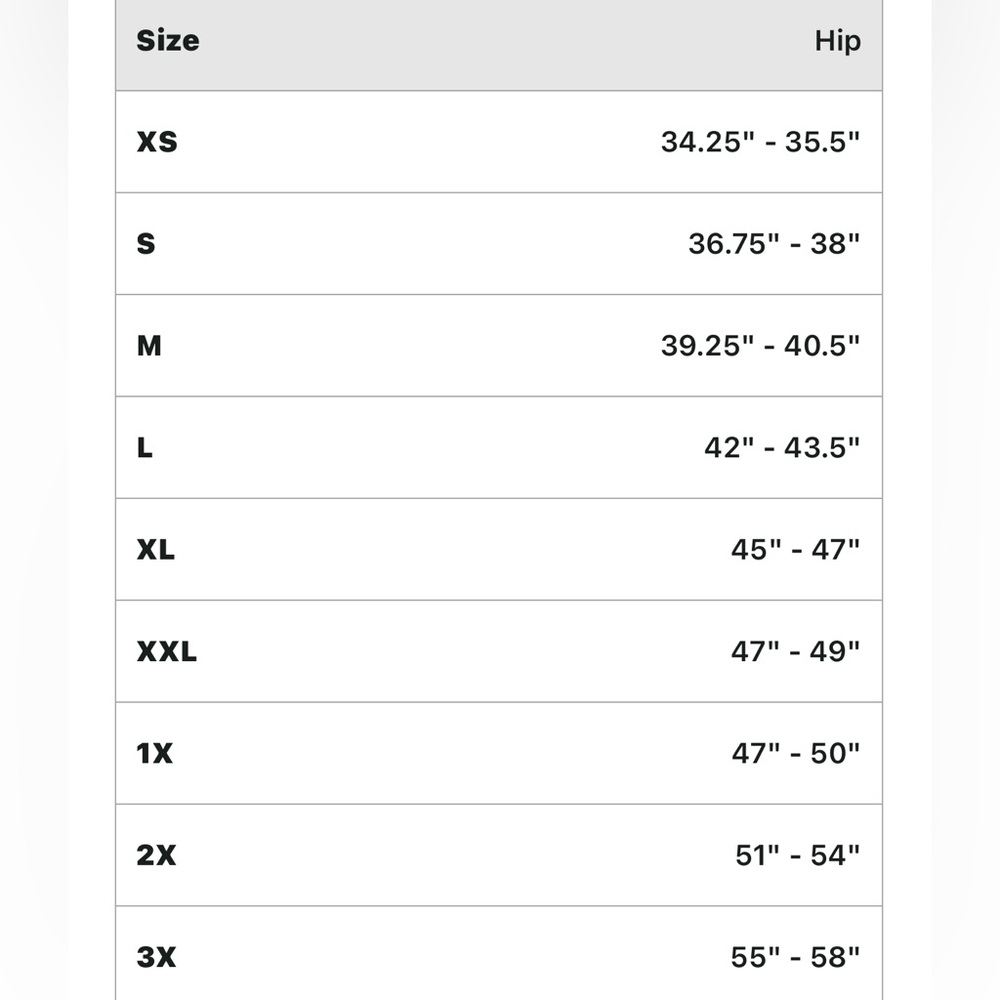Image resolution: width=1000 pixels, height=1000 pixels.
Task: Select the XL size label
Action: point(155,550)
